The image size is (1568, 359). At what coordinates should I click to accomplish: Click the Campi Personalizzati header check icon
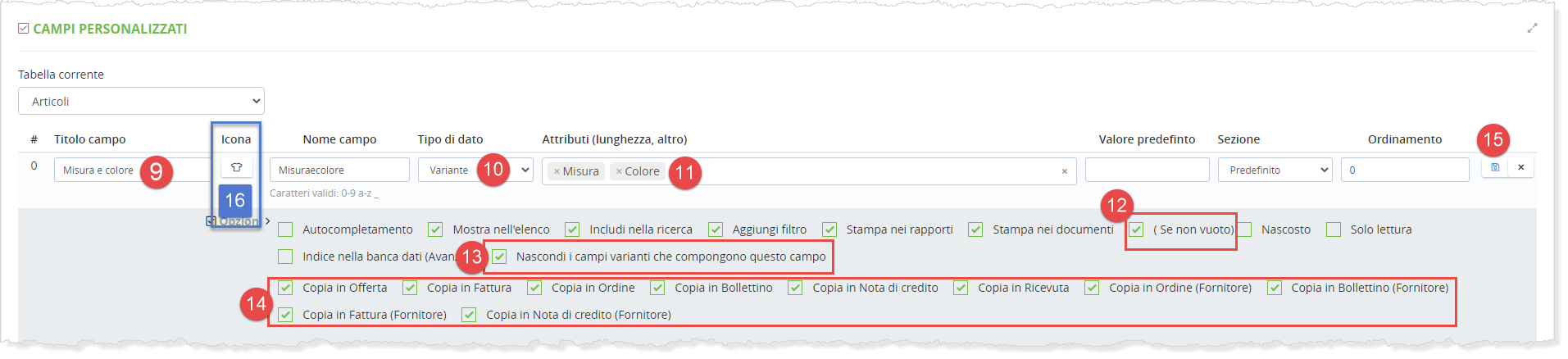click(x=24, y=29)
